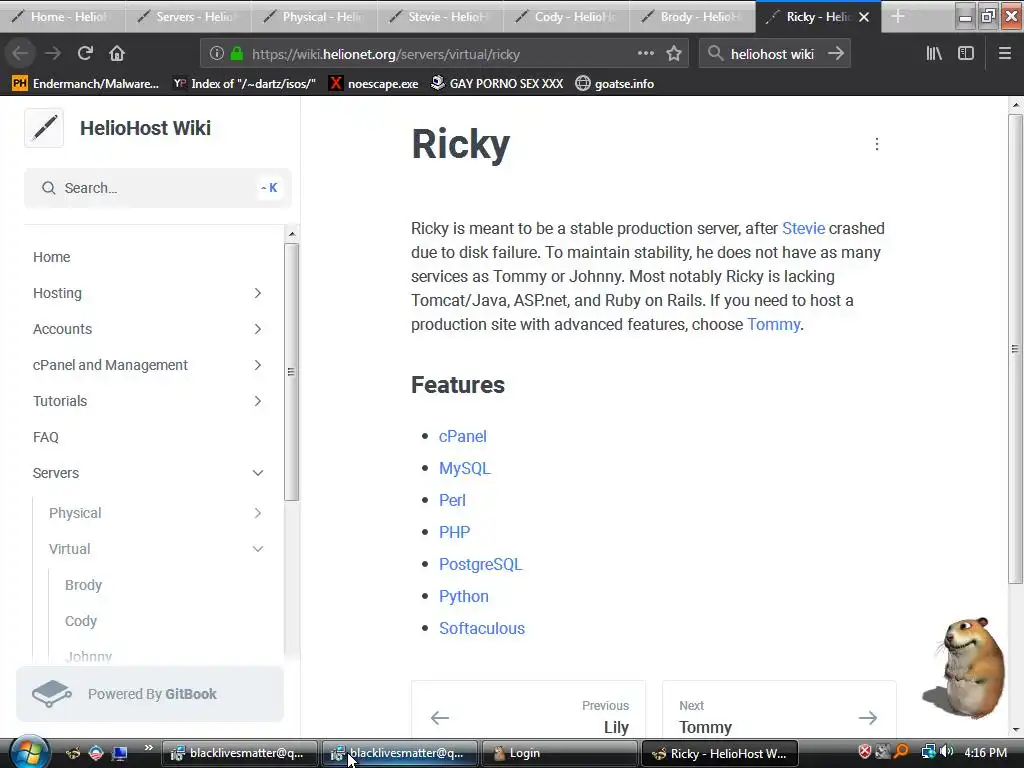
Task: Open the PostgreSQL feature link
Action: pyautogui.click(x=480, y=564)
